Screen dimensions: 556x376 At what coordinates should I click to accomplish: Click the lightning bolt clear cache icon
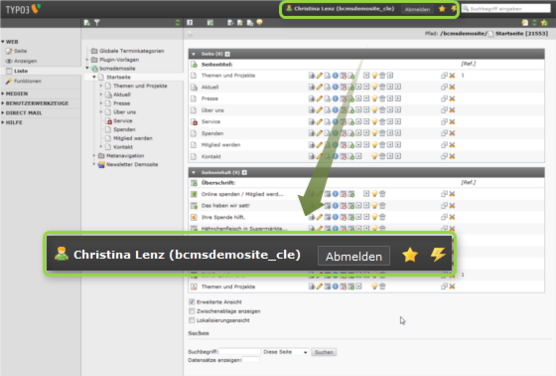point(454,9)
